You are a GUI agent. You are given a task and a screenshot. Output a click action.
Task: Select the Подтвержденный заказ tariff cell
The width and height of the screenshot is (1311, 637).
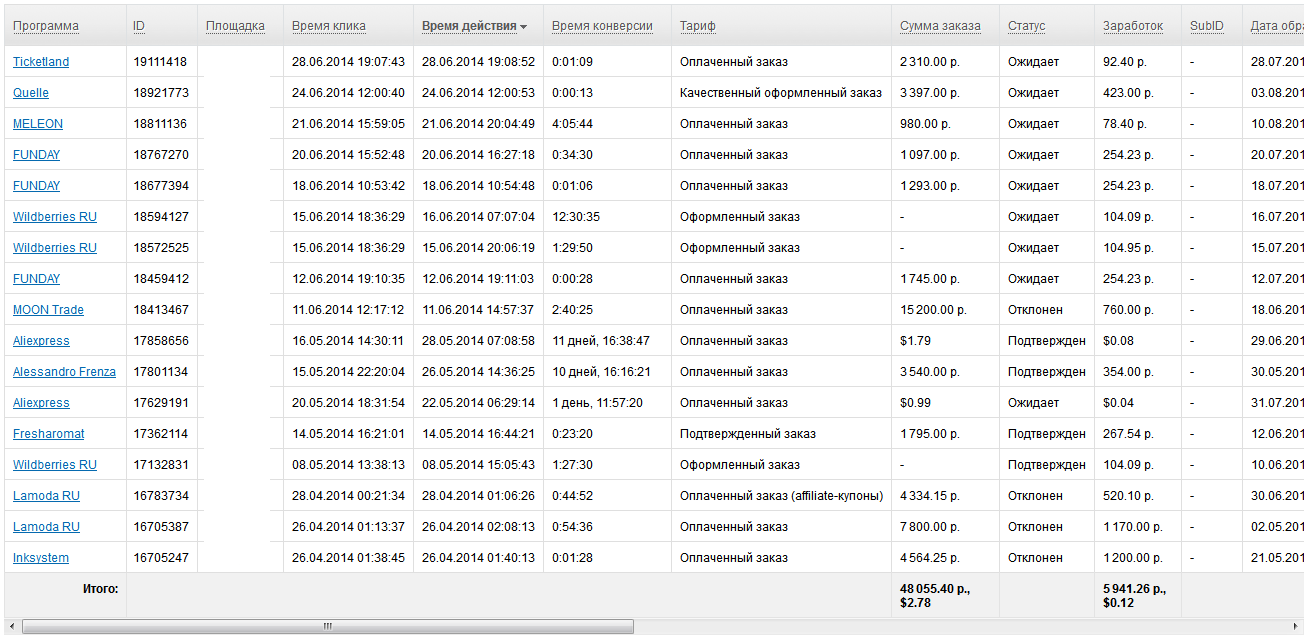(748, 434)
